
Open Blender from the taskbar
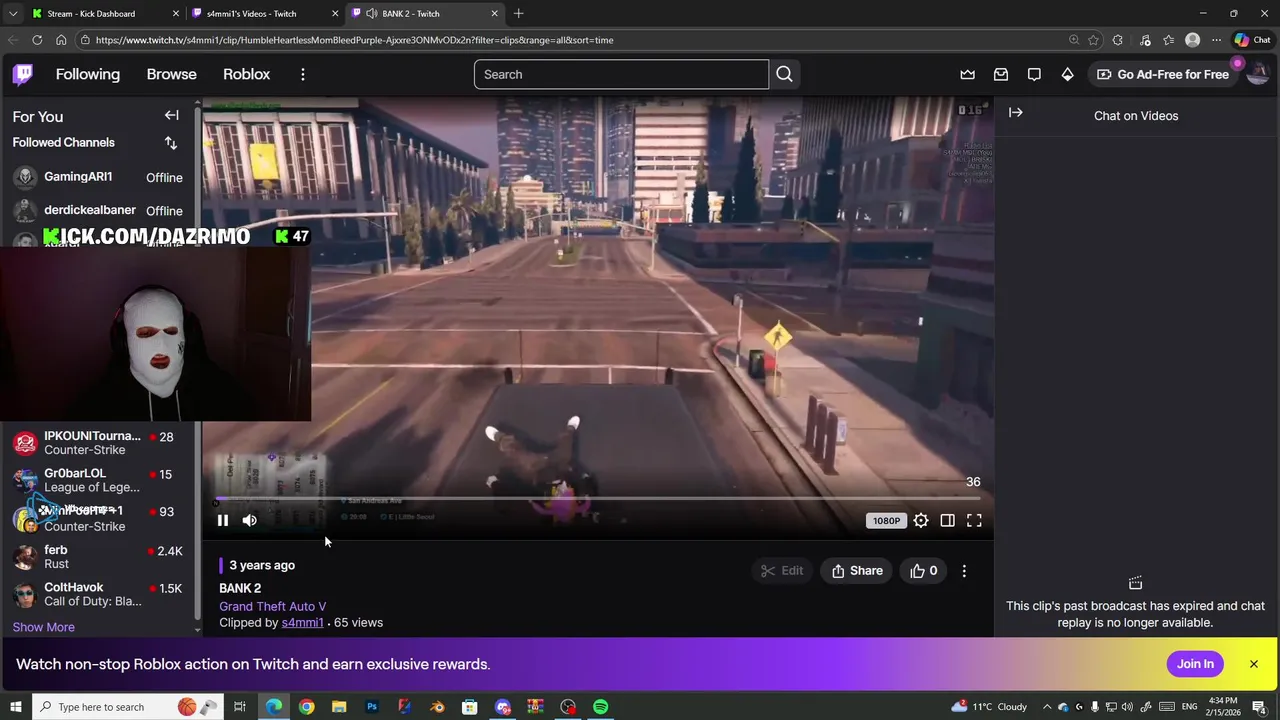[437, 707]
